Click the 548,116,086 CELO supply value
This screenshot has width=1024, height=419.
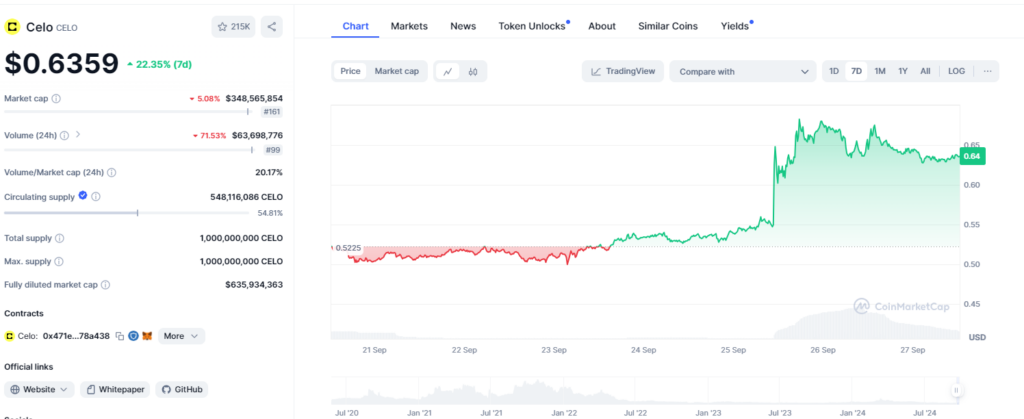(x=246, y=196)
